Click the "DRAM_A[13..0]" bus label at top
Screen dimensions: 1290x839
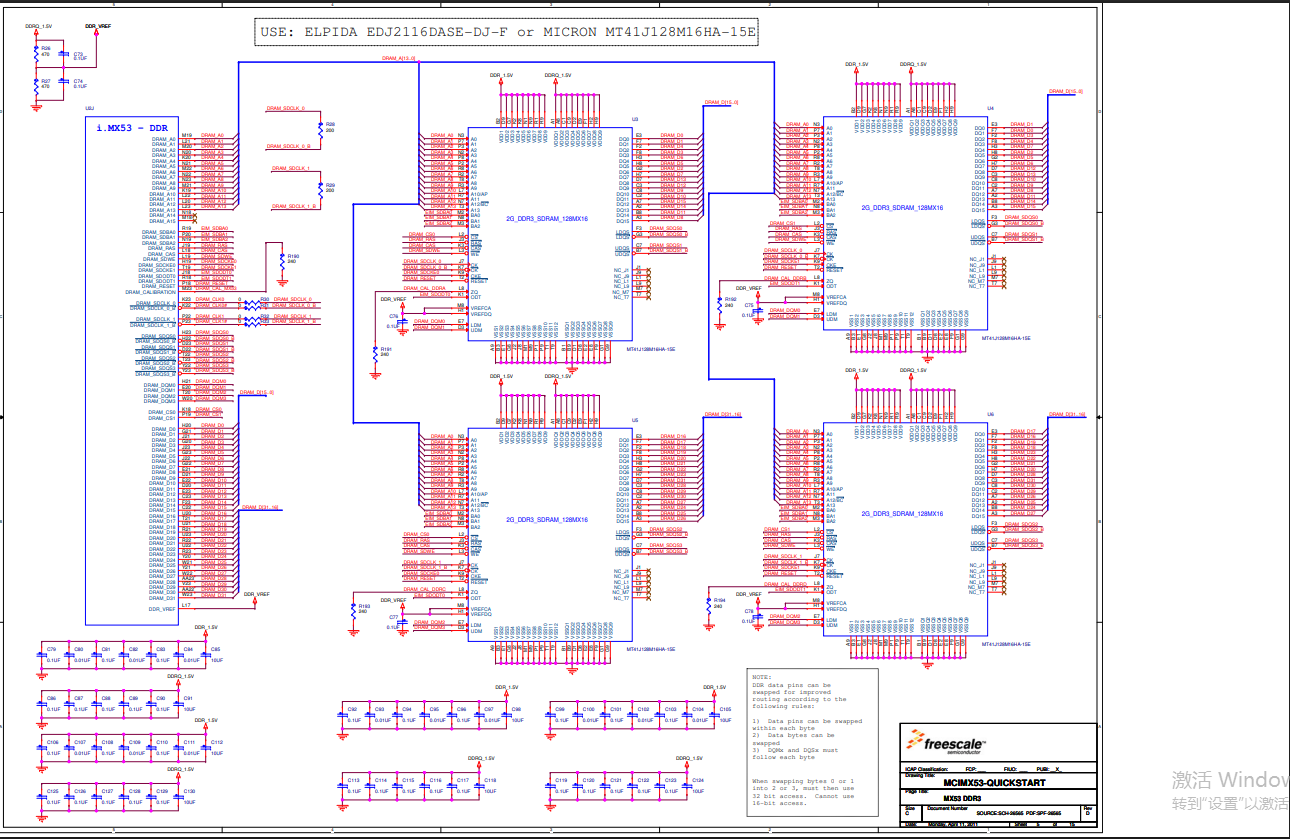pos(399,58)
